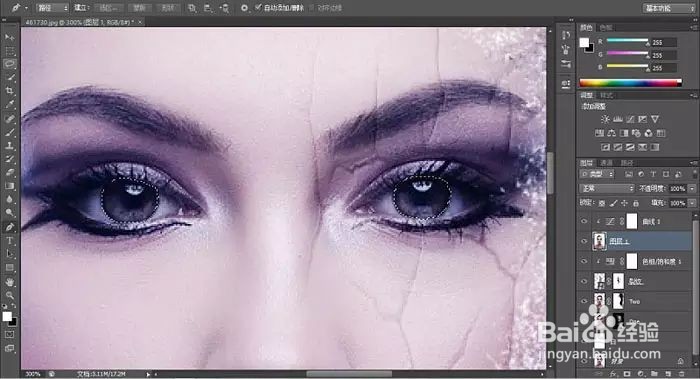The width and height of the screenshot is (700, 379).
Task: Click lock image pixels brush icon
Action: [x=613, y=204]
